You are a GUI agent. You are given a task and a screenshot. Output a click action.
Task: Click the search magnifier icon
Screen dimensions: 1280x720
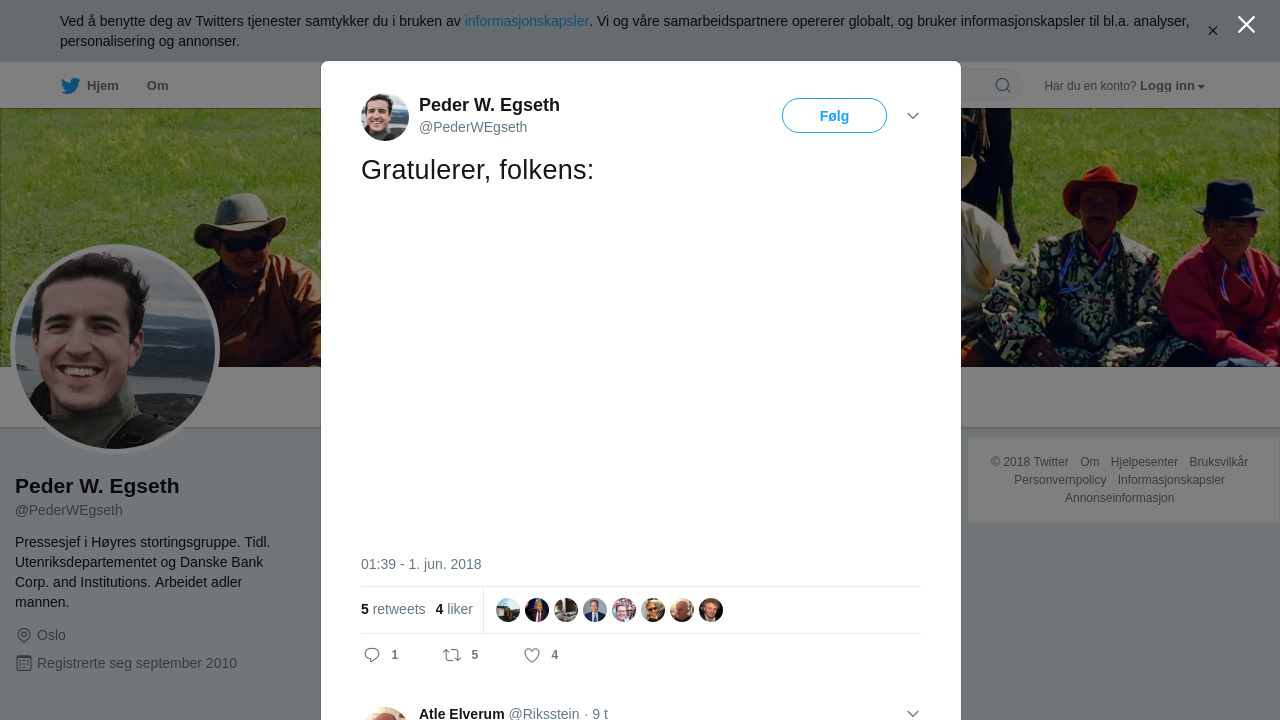1002,86
